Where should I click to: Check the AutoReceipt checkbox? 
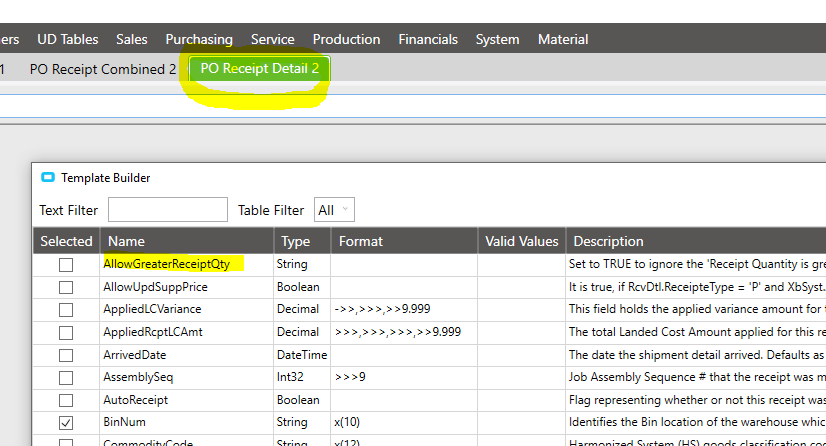coord(66,401)
